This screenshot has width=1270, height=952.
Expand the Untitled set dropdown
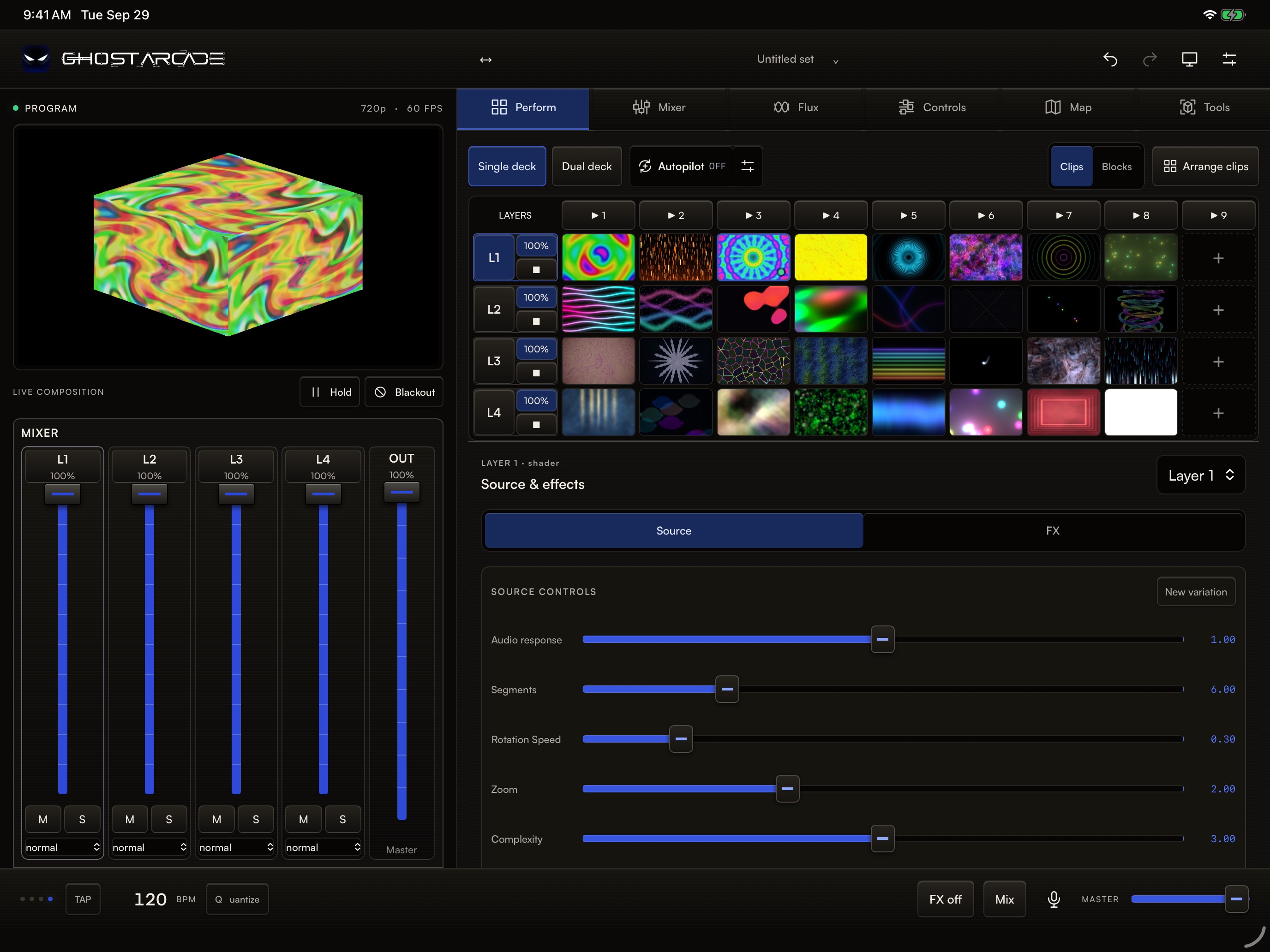tap(798, 59)
